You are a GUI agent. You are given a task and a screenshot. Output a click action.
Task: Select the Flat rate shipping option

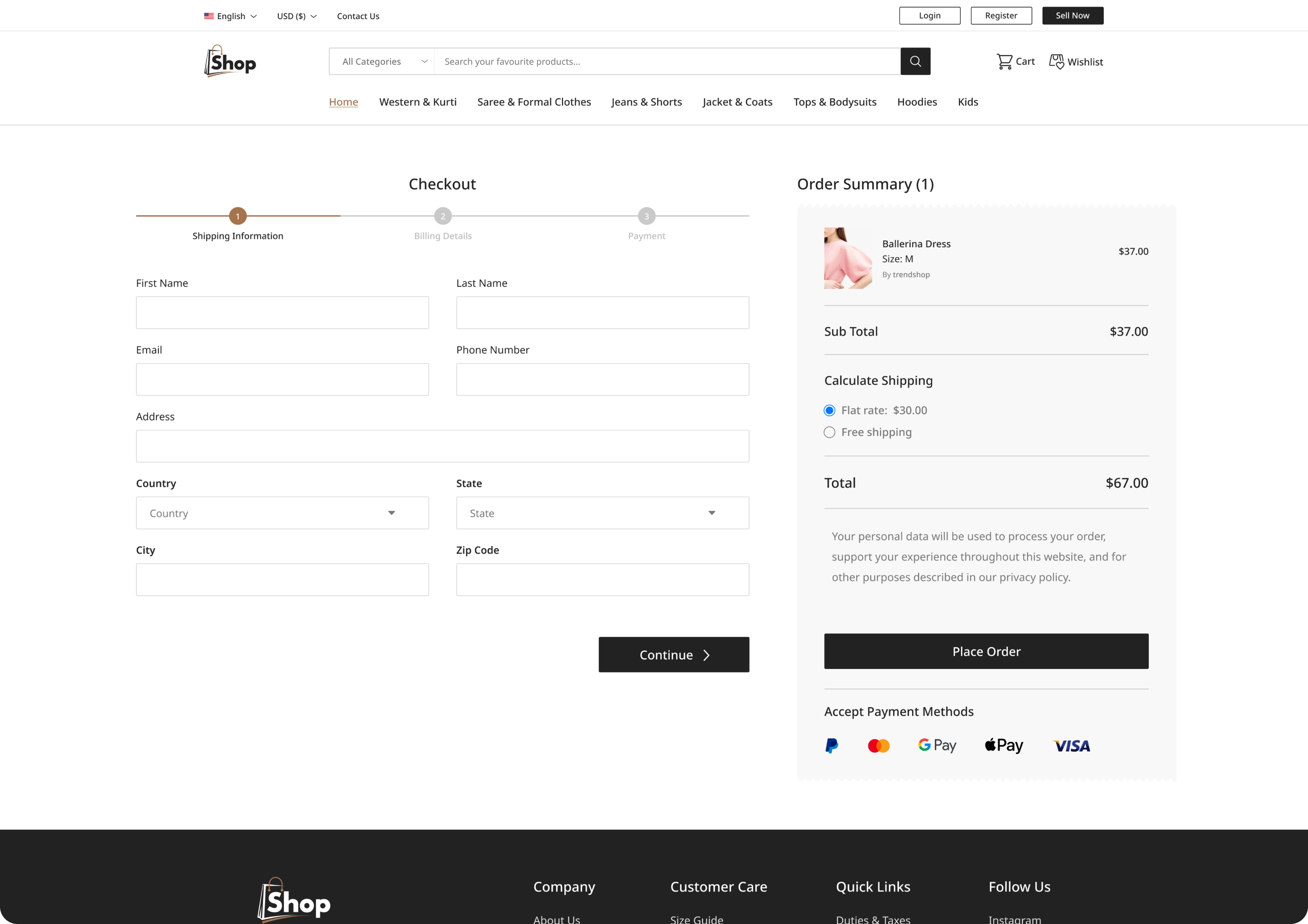(829, 410)
